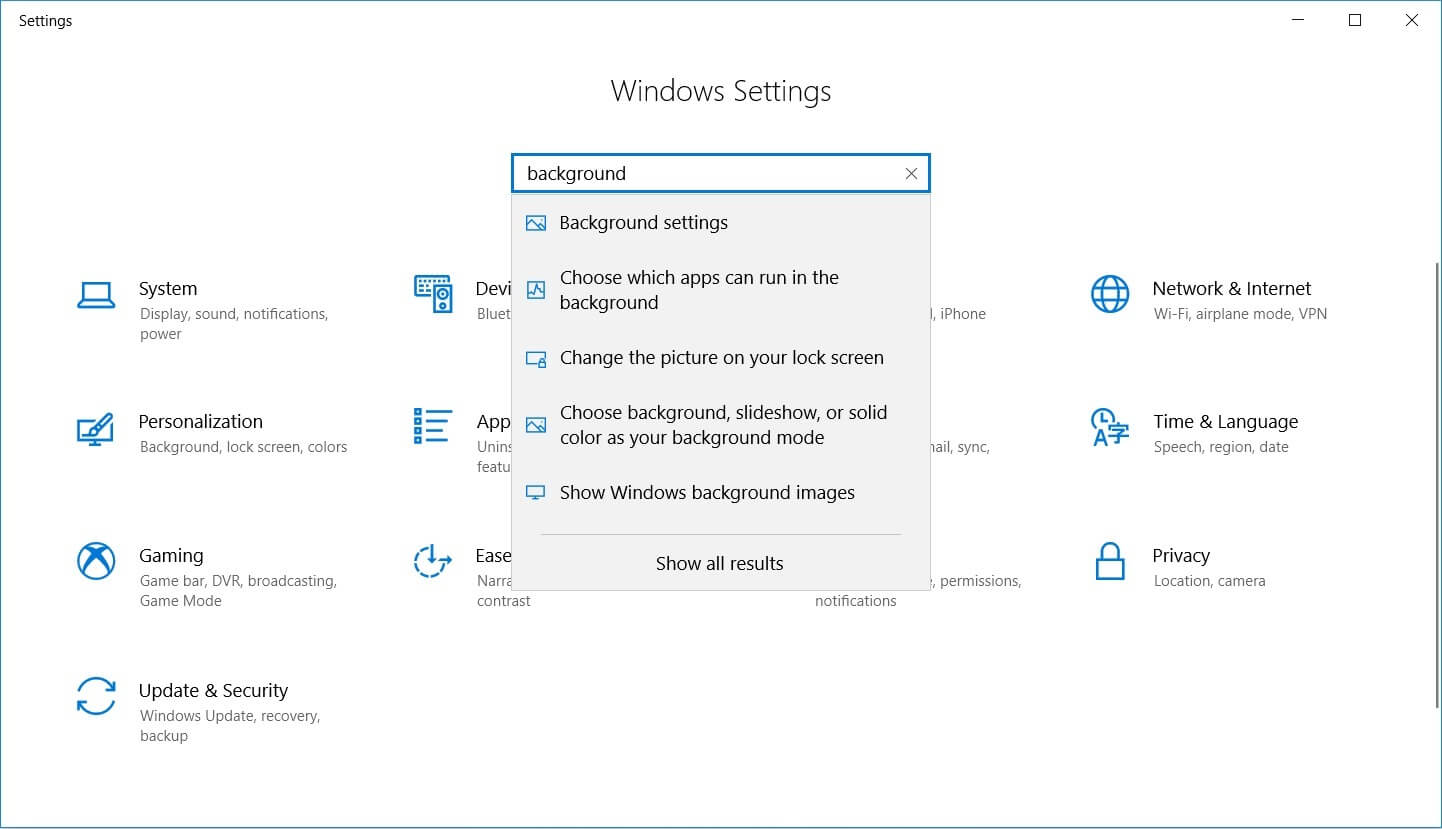
Task: Select Change the picture on your lock screen
Action: [x=721, y=358]
